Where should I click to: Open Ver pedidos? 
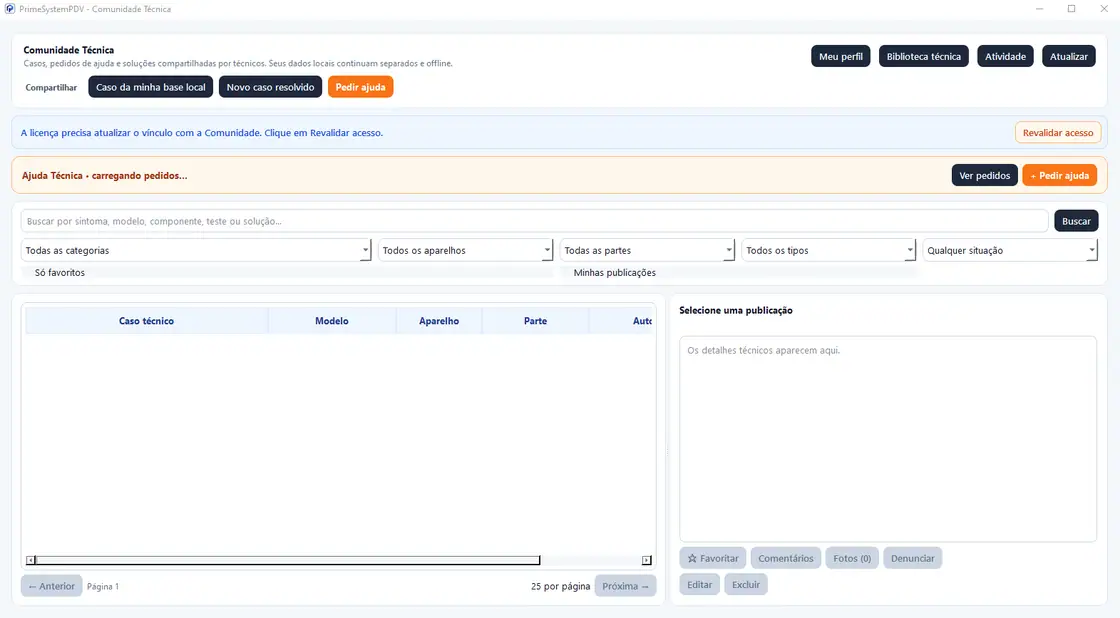click(984, 175)
